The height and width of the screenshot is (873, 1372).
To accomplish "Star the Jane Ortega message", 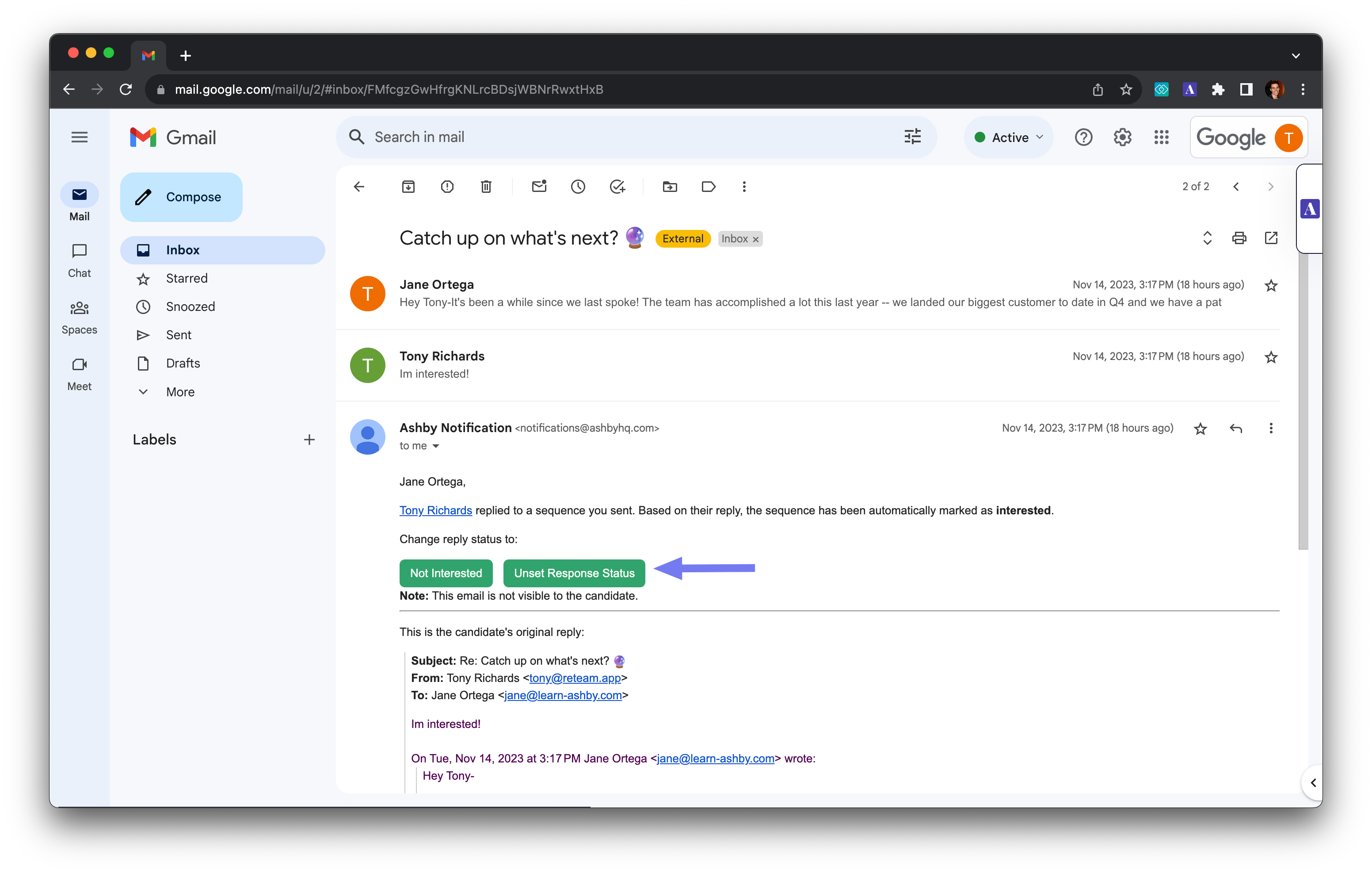I will (x=1271, y=286).
